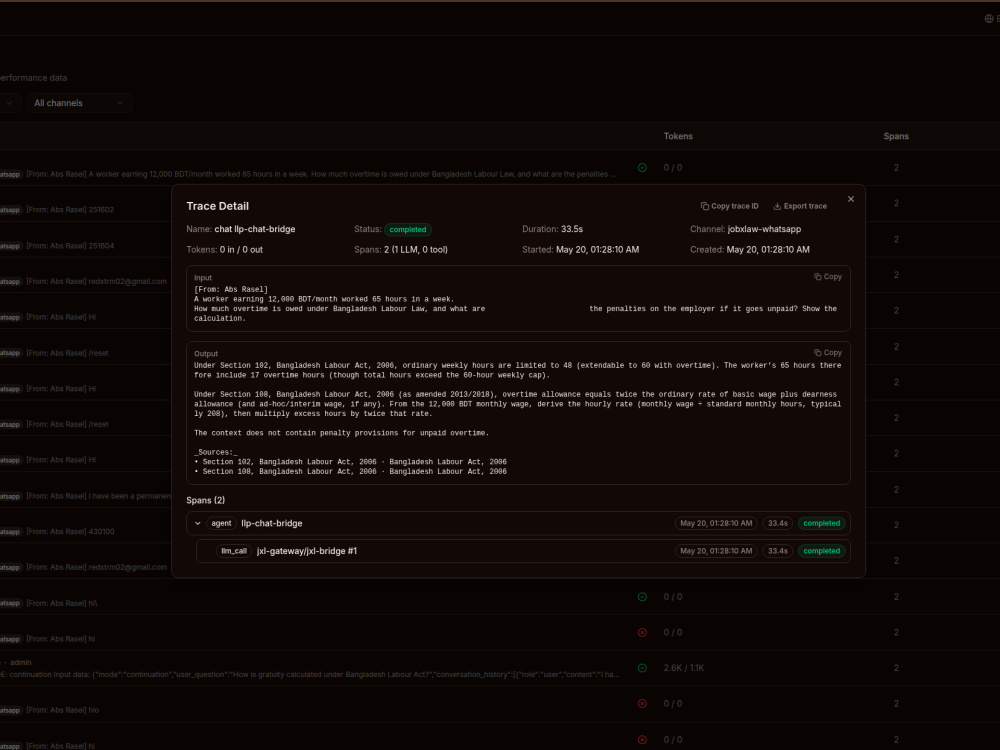Screen dimensions: 1000x750
Task: Click the Spans column header
Action: point(896,136)
